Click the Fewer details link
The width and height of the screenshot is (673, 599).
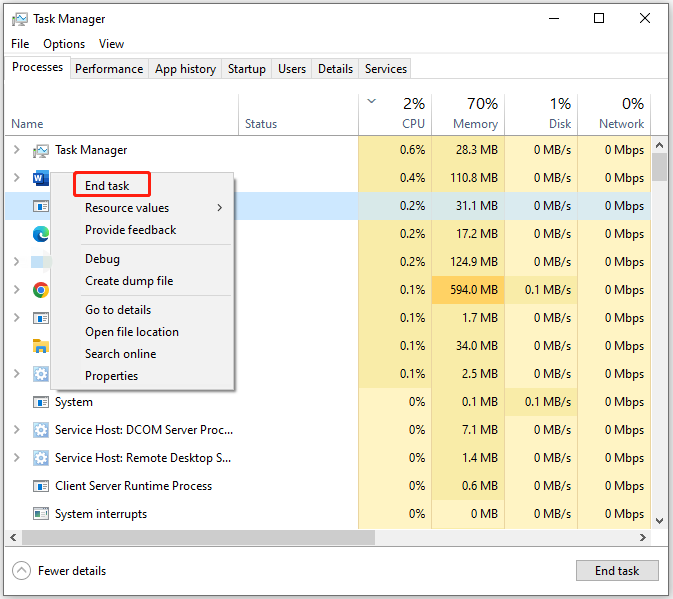coord(72,571)
